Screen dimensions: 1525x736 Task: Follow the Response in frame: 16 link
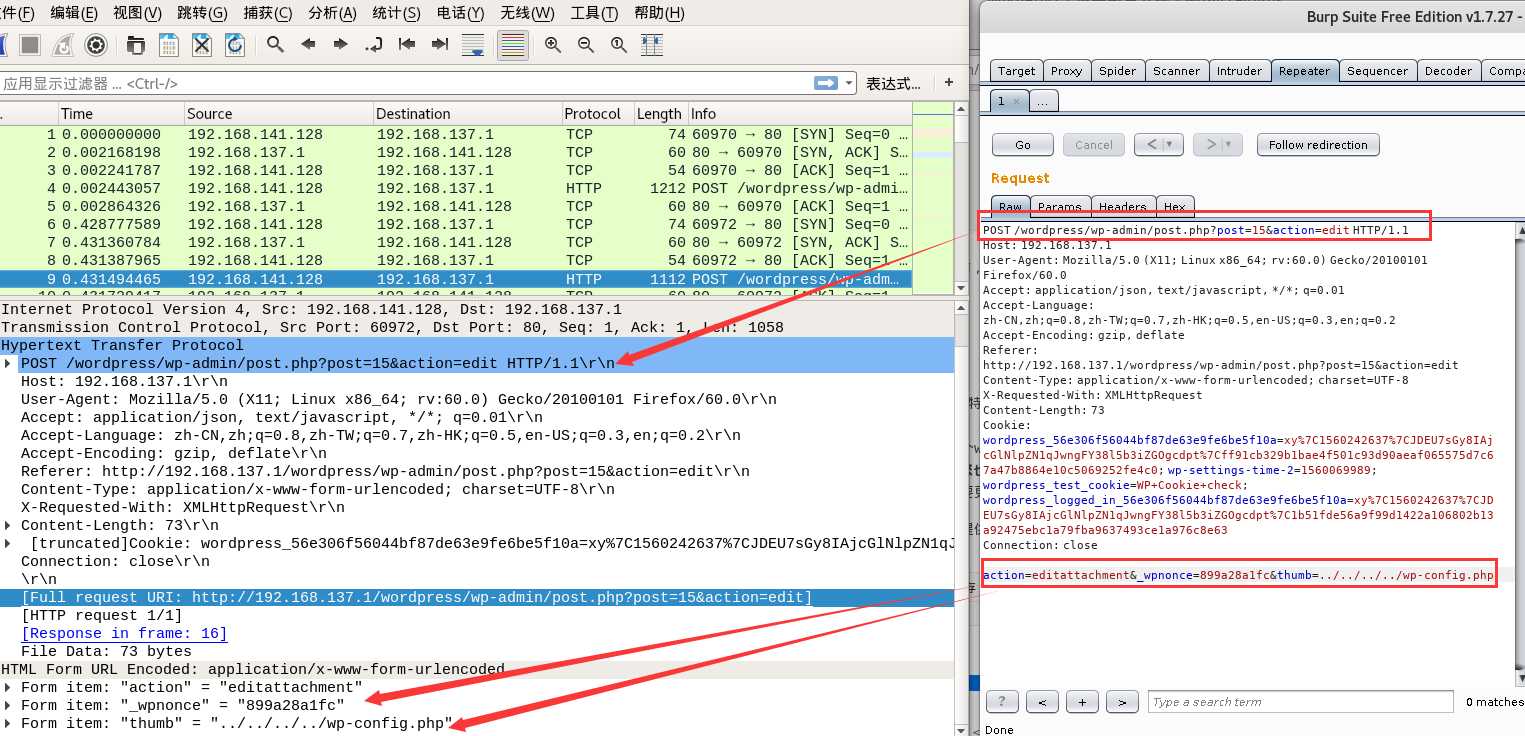(x=124, y=633)
